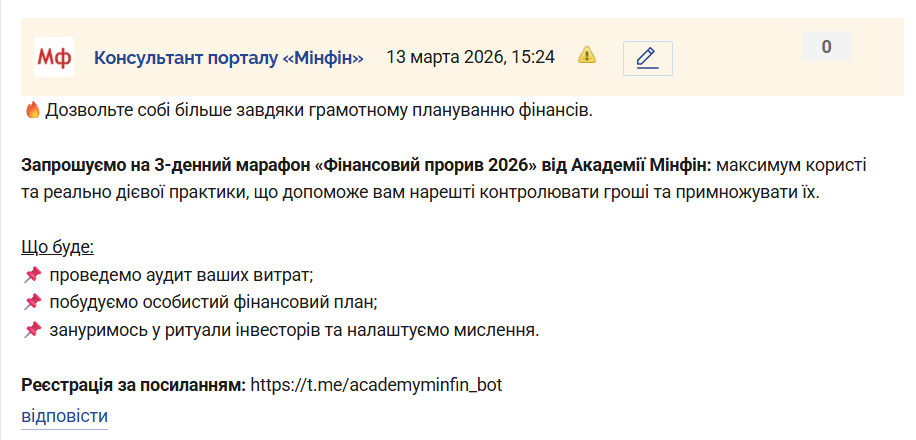Screen dimensions: 916x440
Task: Click the bold 'Реєстрація за посиланням:' label
Action: pyautogui.click(x=133, y=384)
